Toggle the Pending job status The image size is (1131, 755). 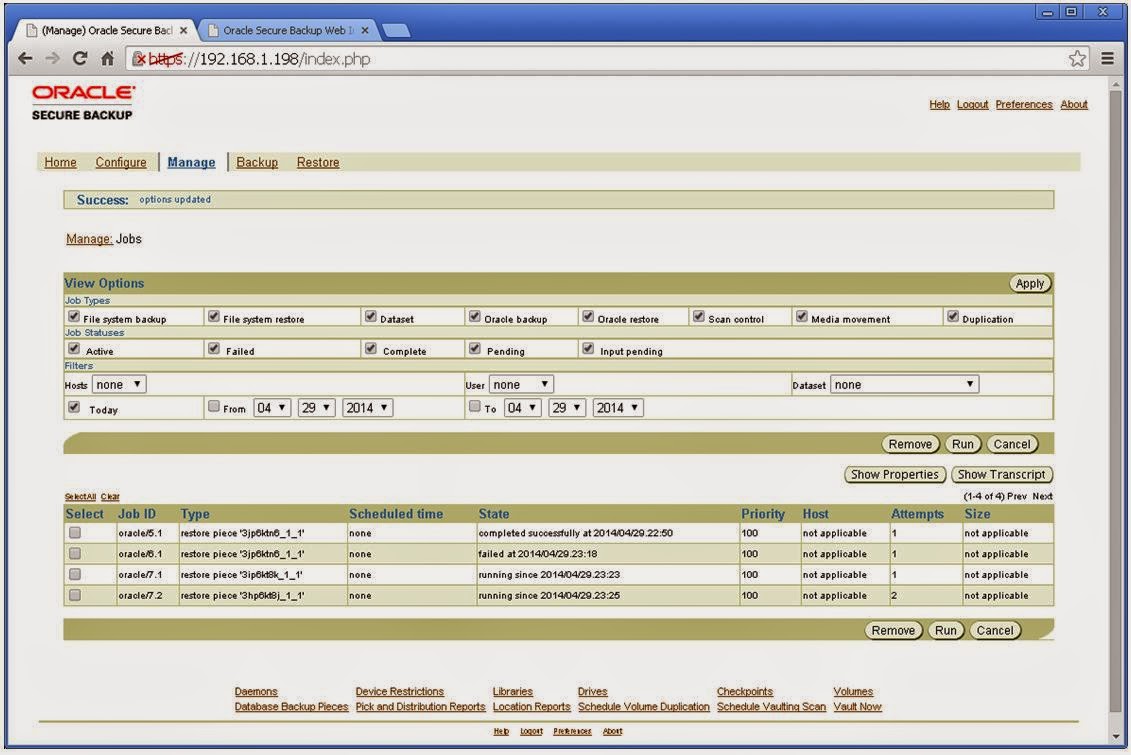(475, 349)
